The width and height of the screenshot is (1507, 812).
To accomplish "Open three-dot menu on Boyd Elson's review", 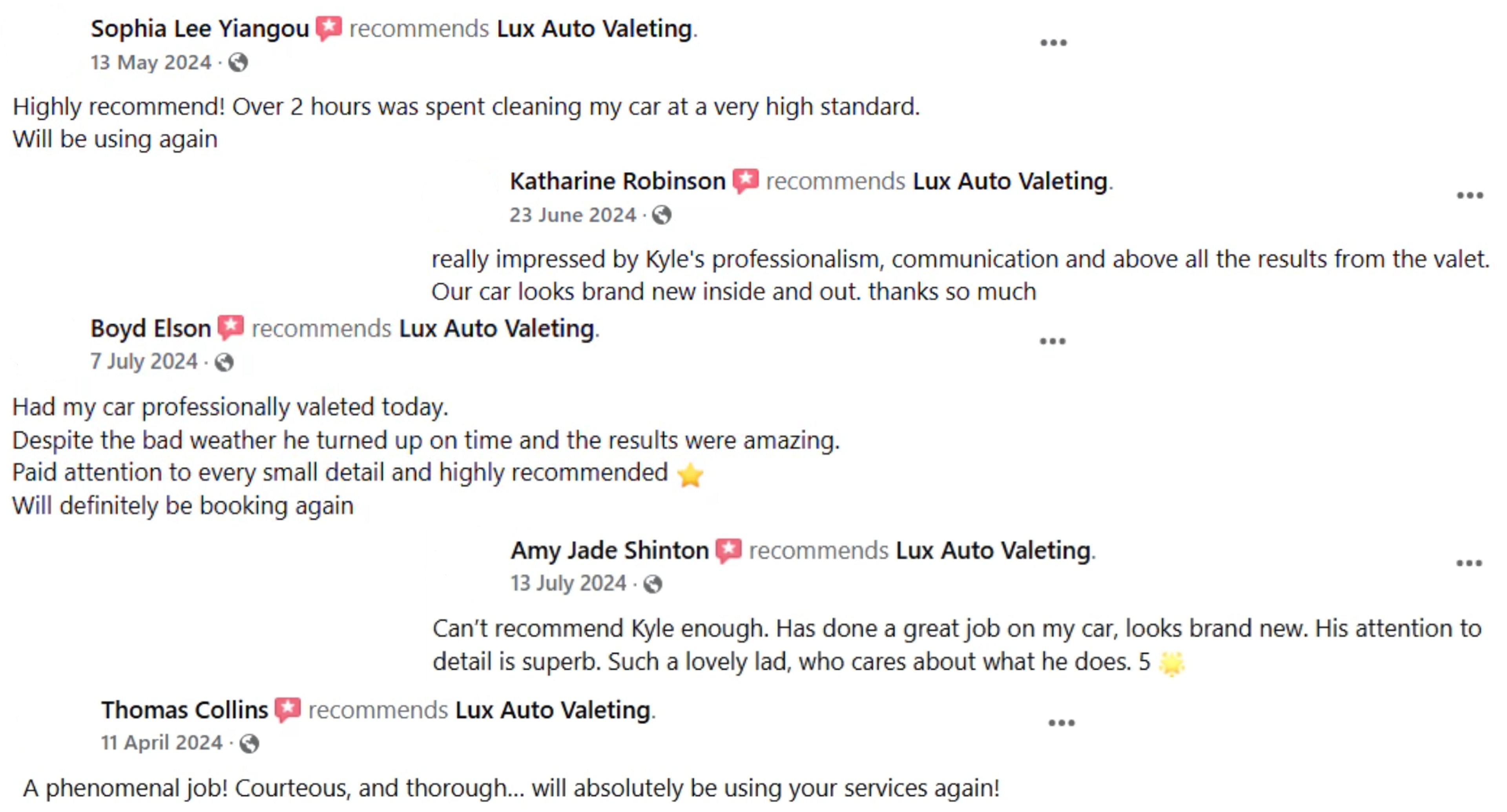I will point(1053,341).
